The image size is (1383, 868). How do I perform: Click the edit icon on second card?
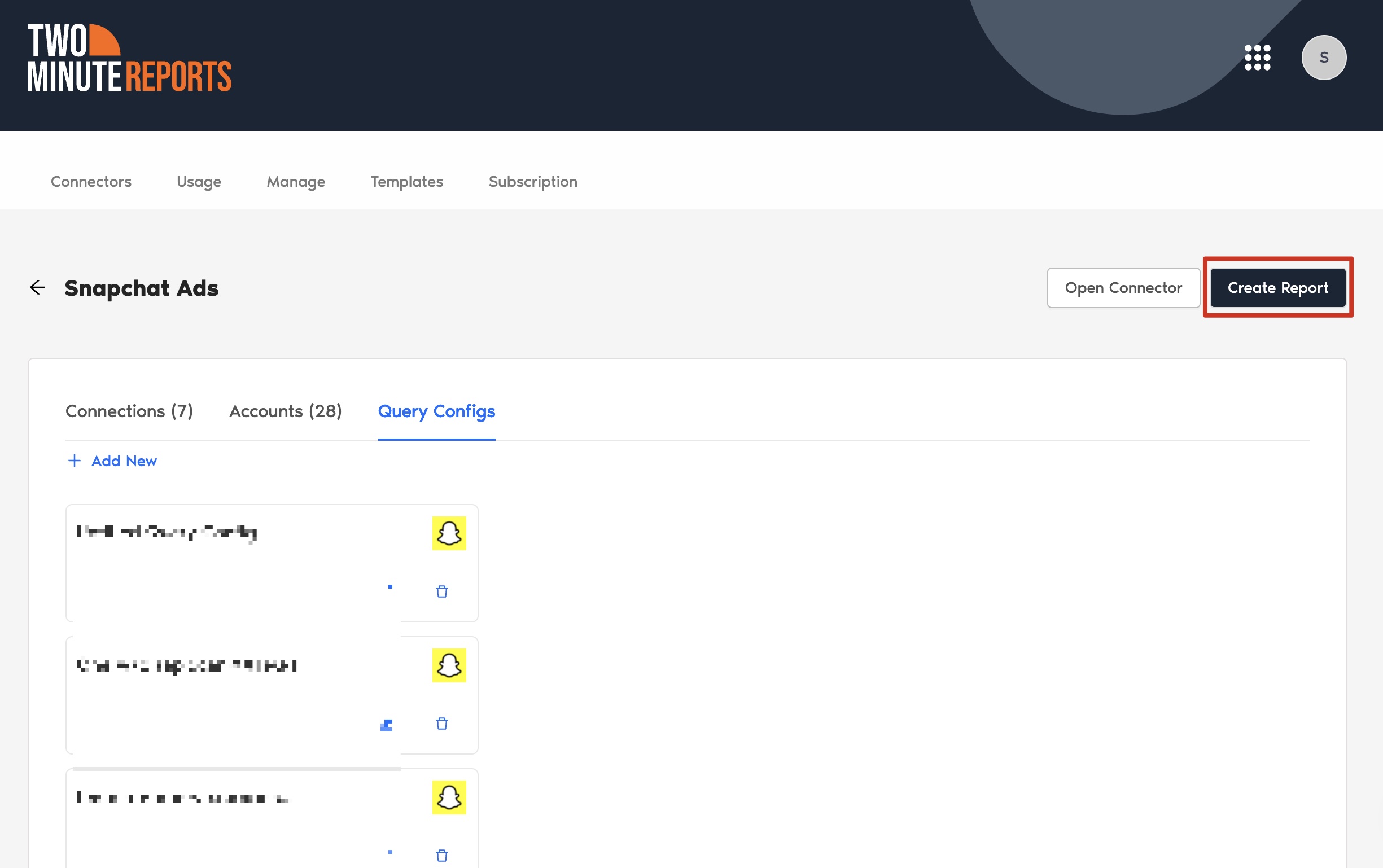(x=386, y=725)
